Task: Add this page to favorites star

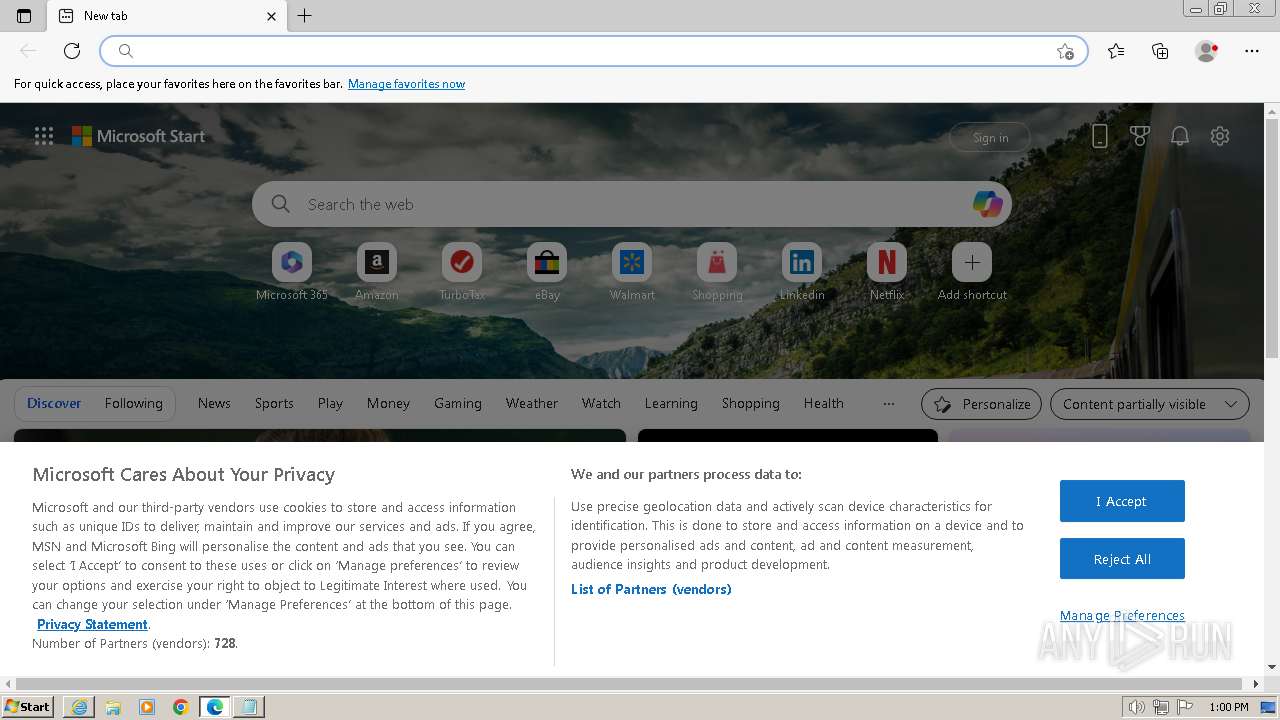Action: point(1065,51)
